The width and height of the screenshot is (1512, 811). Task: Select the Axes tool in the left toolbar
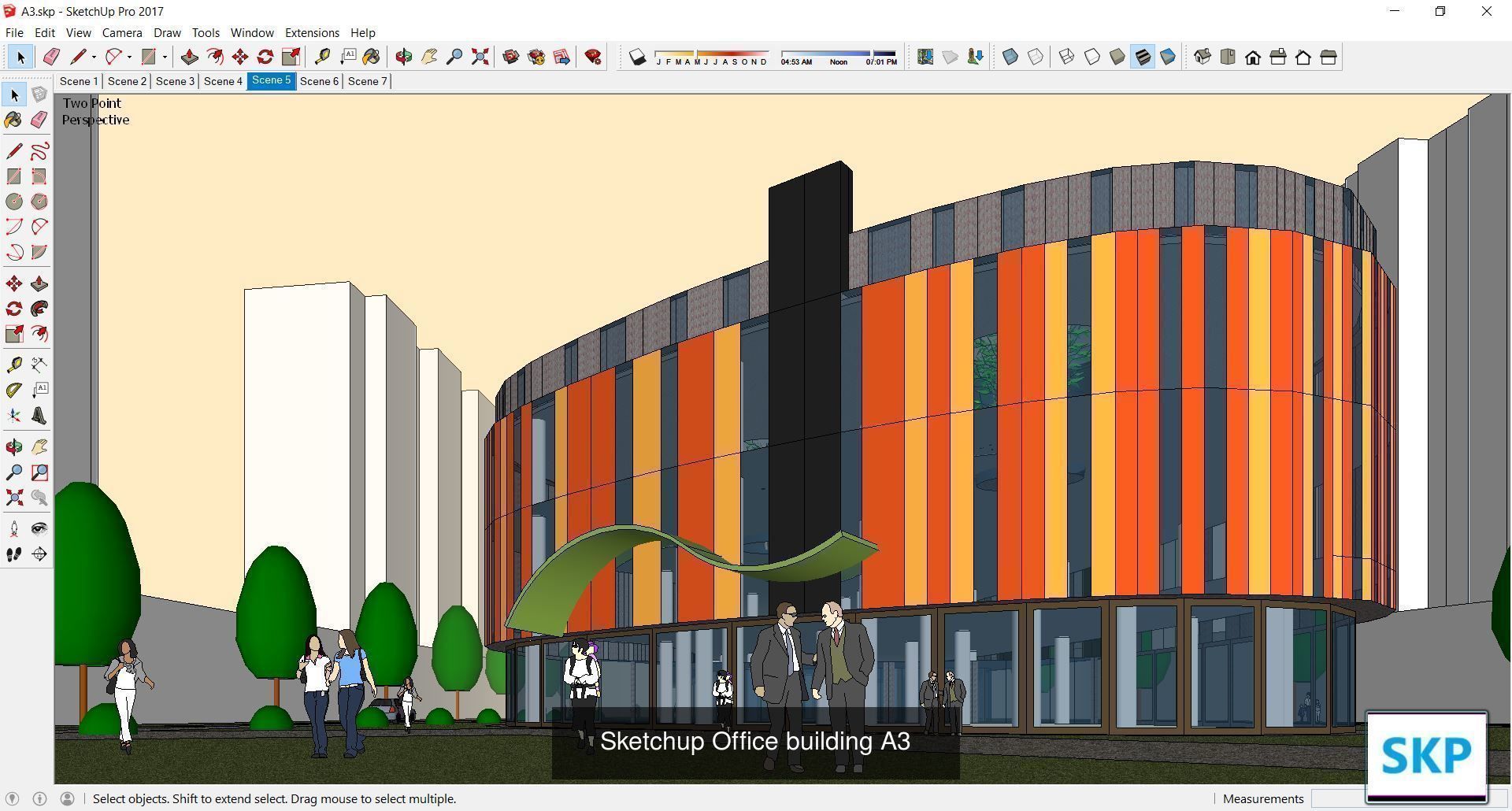[x=14, y=416]
